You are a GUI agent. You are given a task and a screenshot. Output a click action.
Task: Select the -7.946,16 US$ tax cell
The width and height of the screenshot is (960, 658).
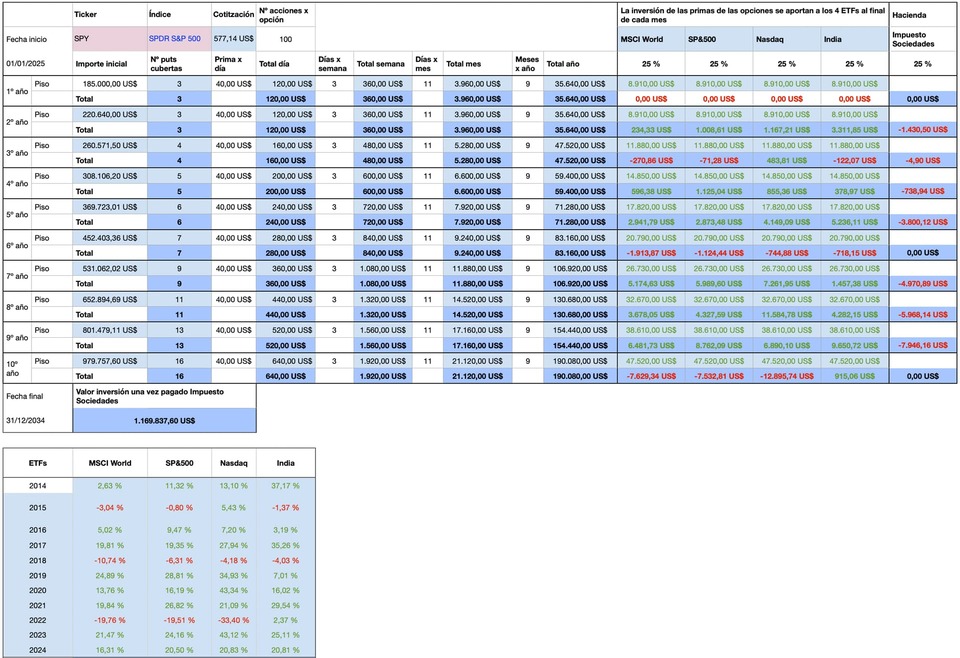point(922,345)
